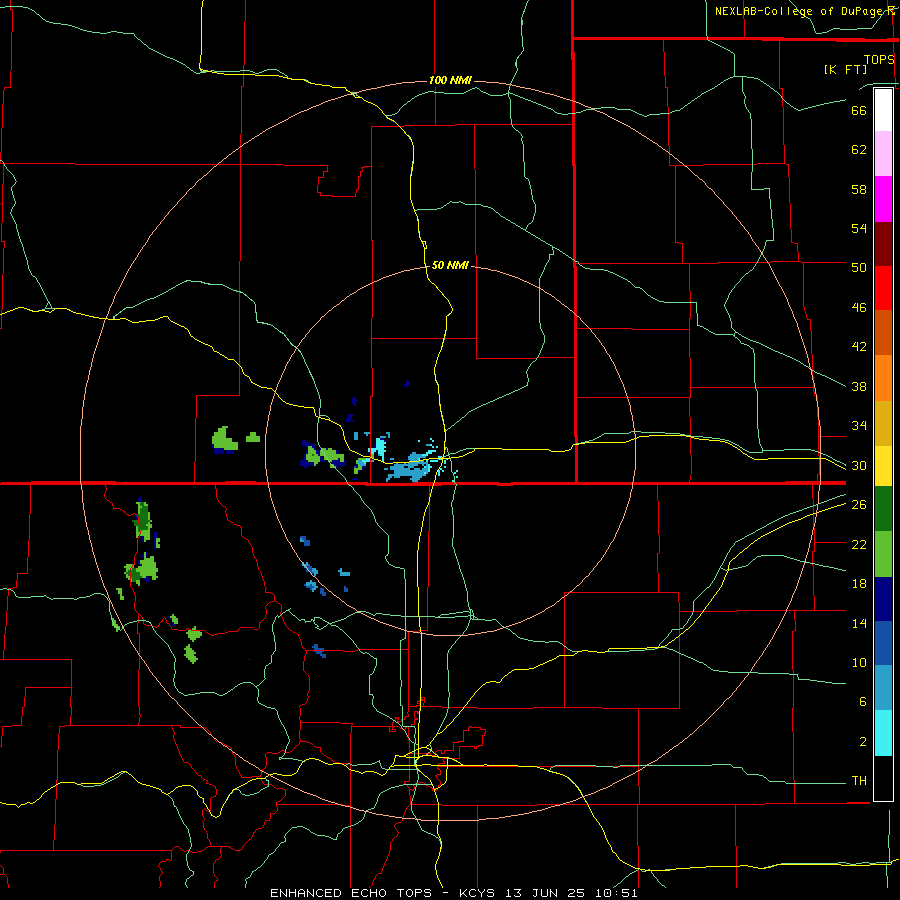
Task: Click the 18 scale label
Action: [x=859, y=584]
